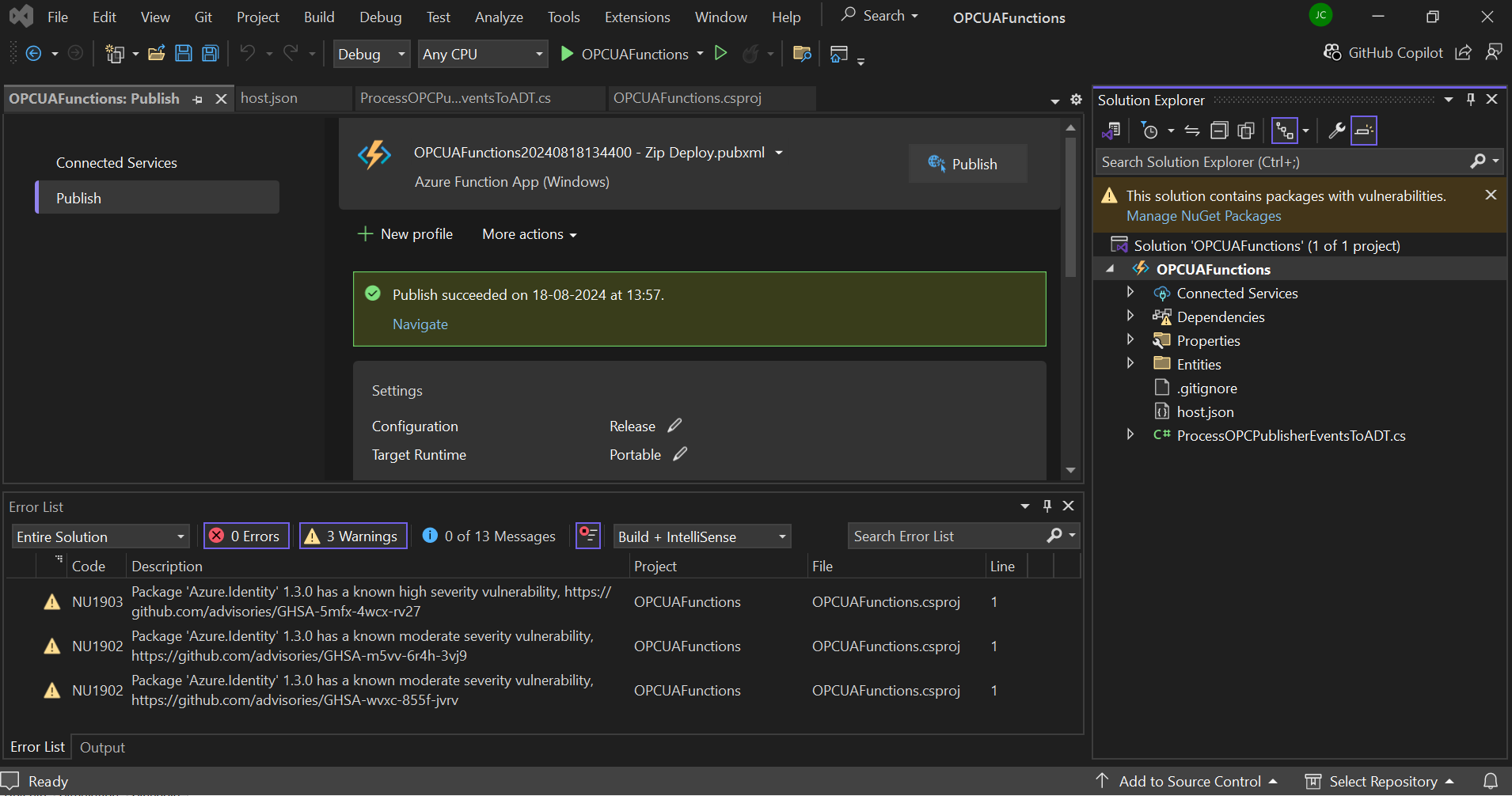The width and height of the screenshot is (1512, 796).
Task: Click the Manage NuGet Packages link
Action: pyautogui.click(x=1203, y=216)
